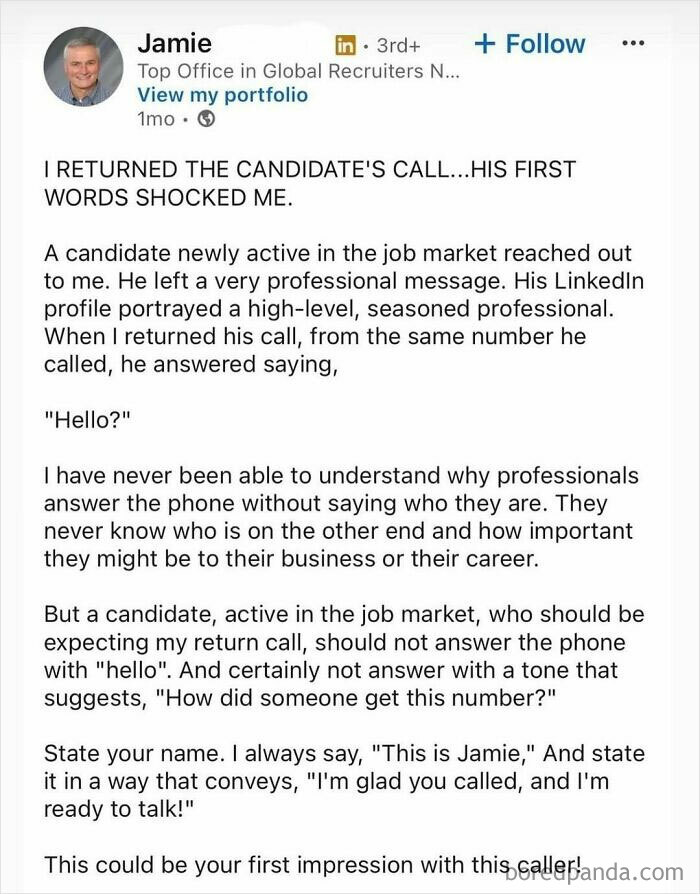Click the "1mo" post timestamp
Screen dimensions: 700x894
coord(156,119)
